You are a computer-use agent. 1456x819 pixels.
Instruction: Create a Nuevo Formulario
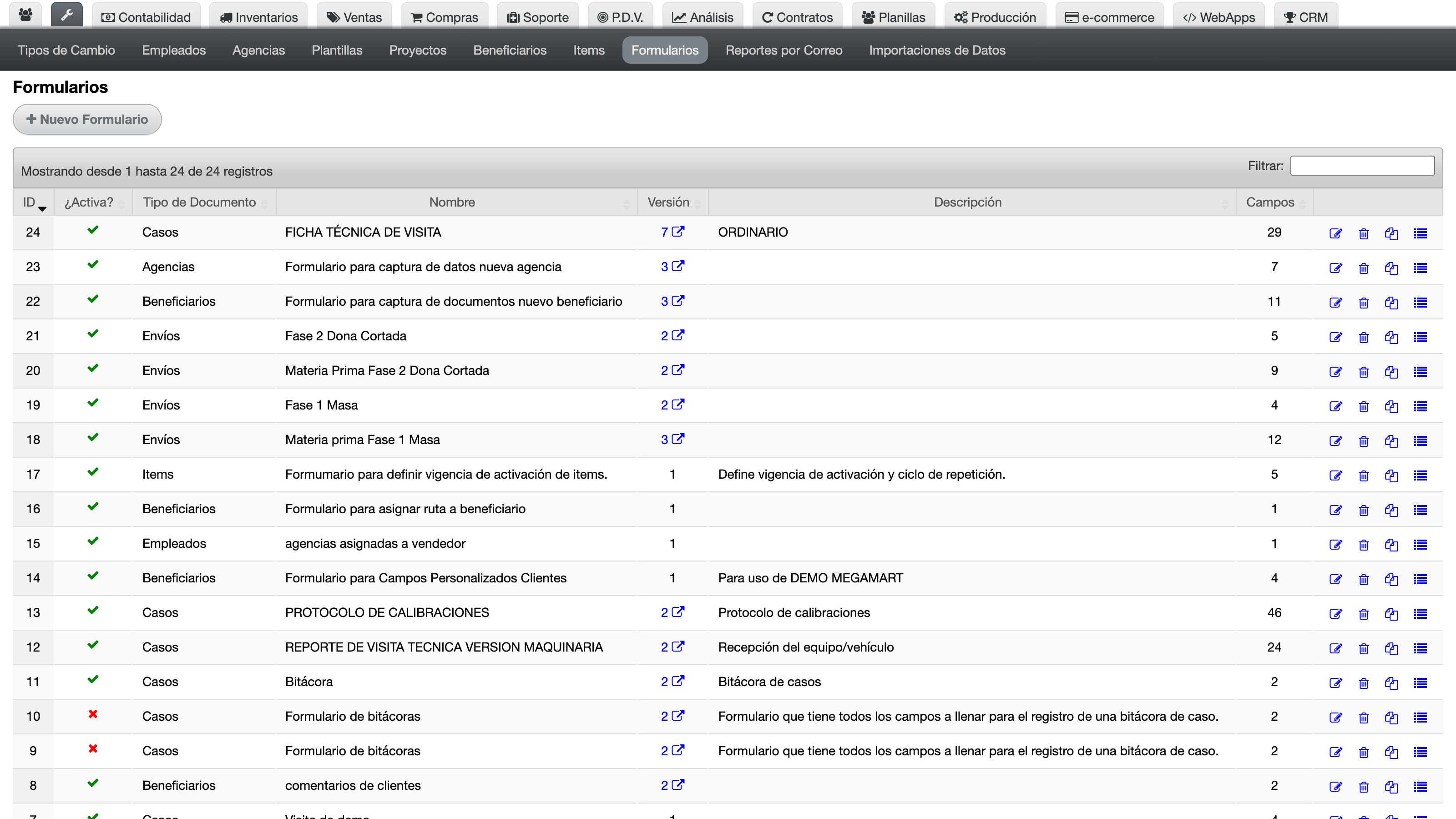point(87,119)
